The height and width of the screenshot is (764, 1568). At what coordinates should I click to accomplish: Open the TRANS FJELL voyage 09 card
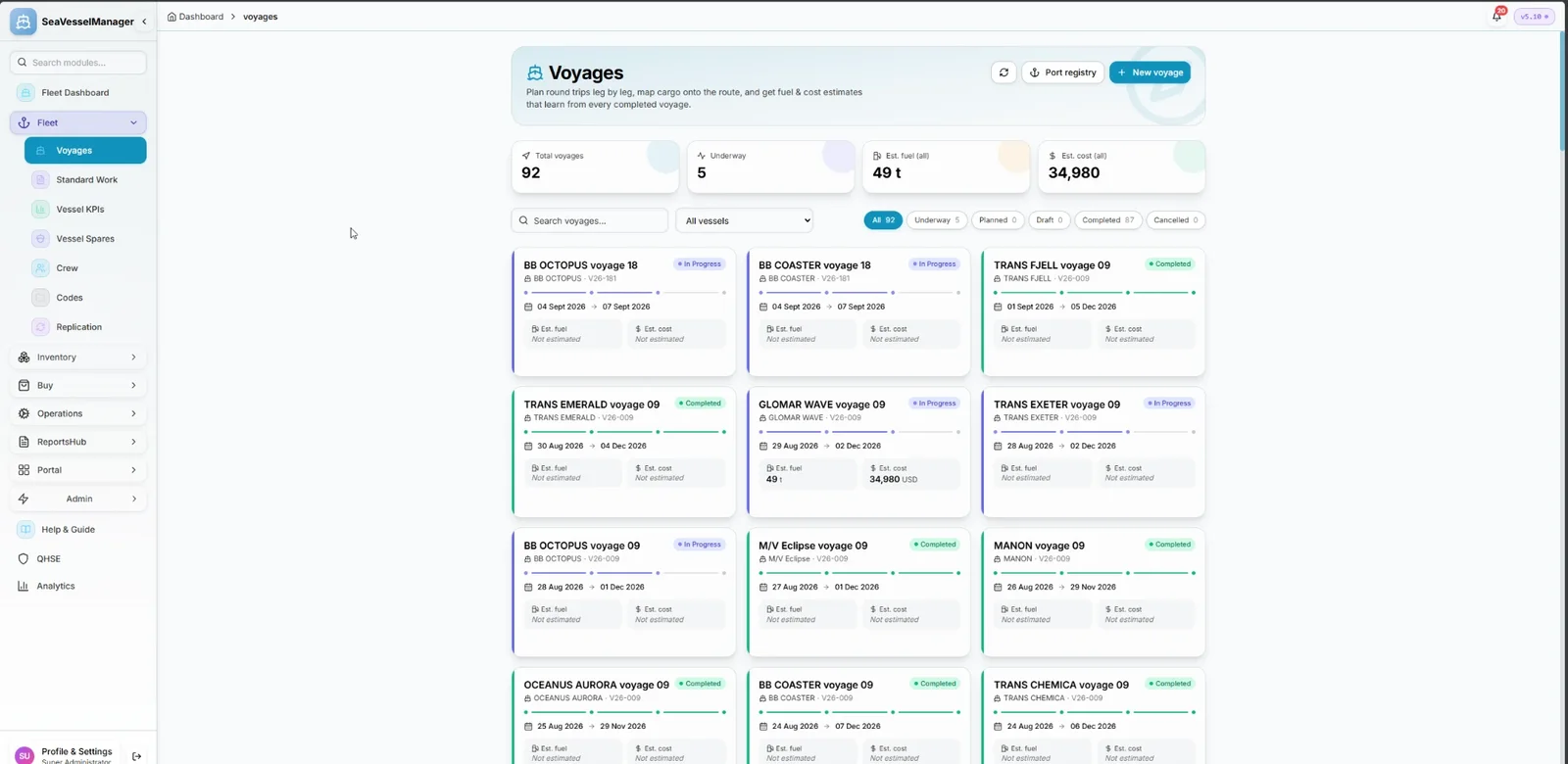1094,311
